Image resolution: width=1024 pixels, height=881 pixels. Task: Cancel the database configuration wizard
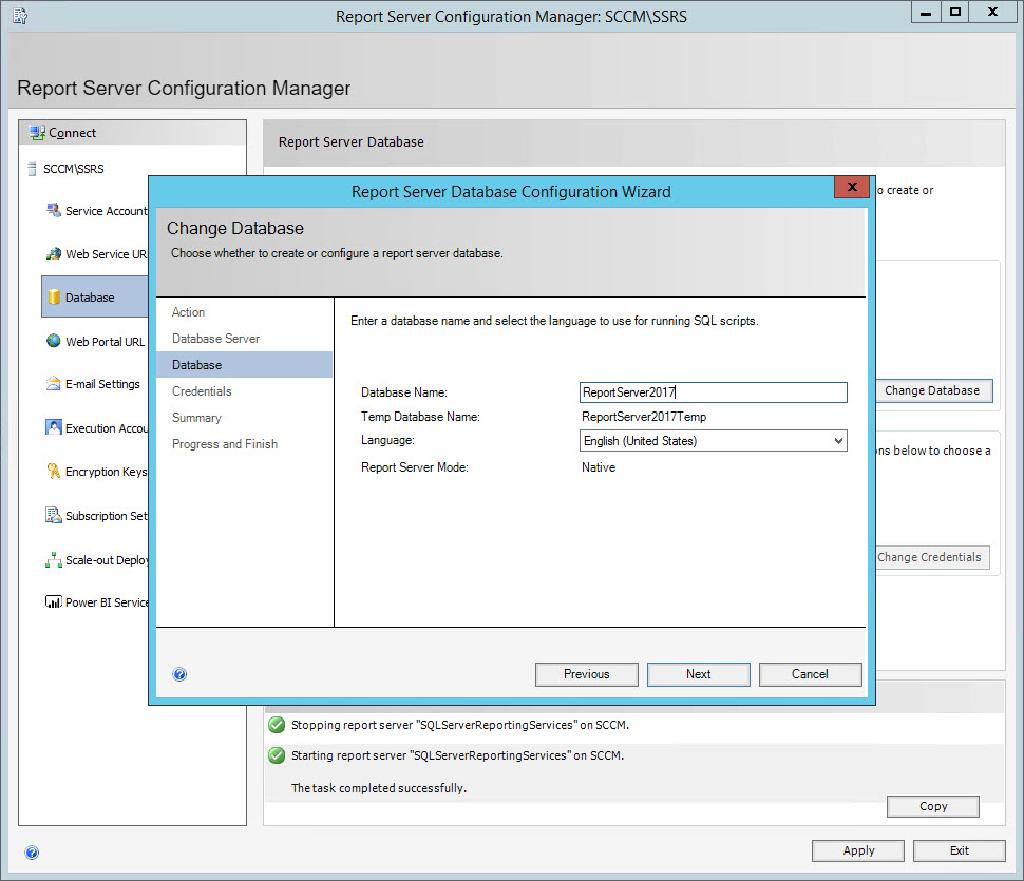point(809,674)
